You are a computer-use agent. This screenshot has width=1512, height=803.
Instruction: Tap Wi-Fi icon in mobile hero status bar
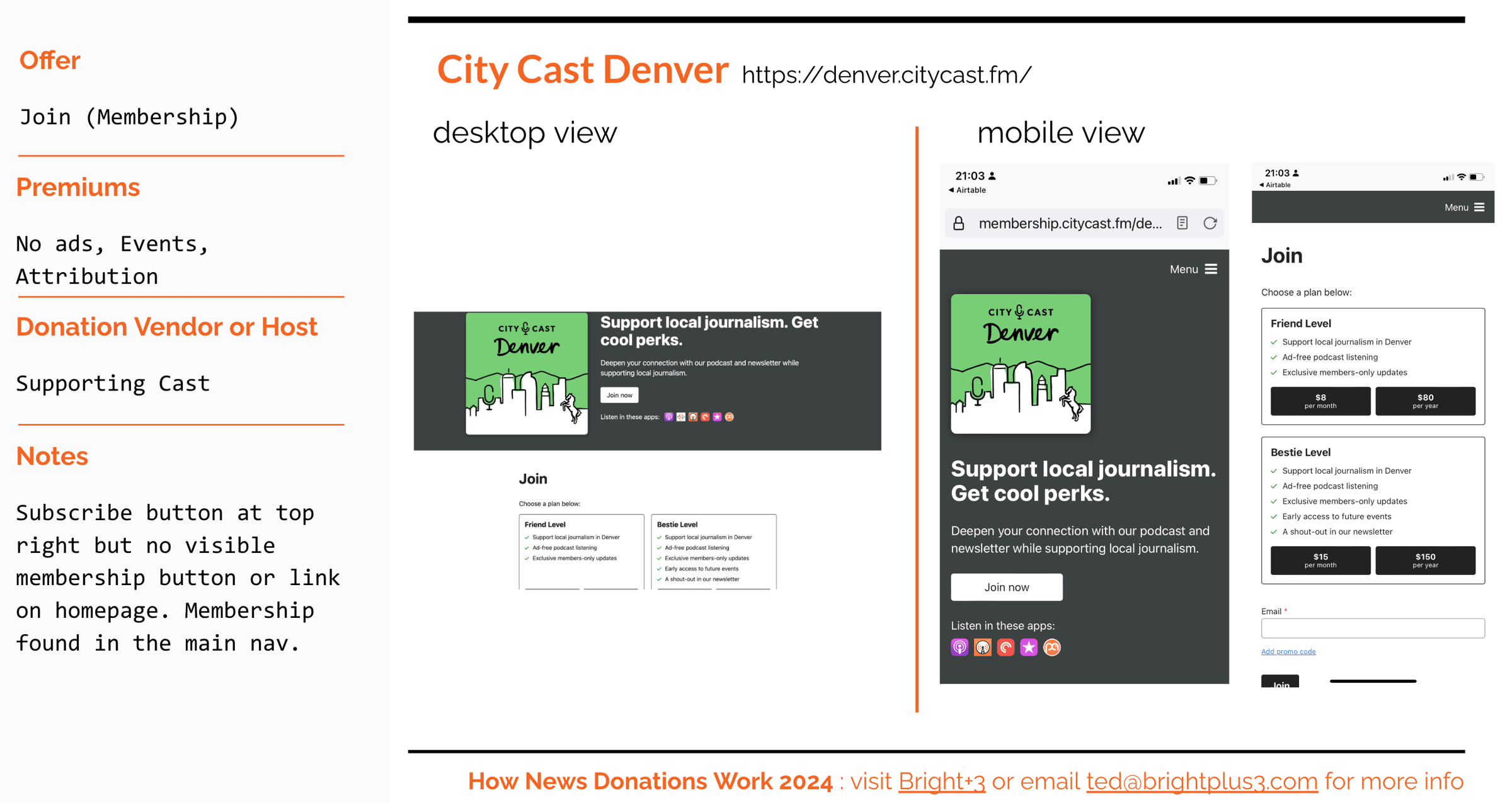(1189, 181)
